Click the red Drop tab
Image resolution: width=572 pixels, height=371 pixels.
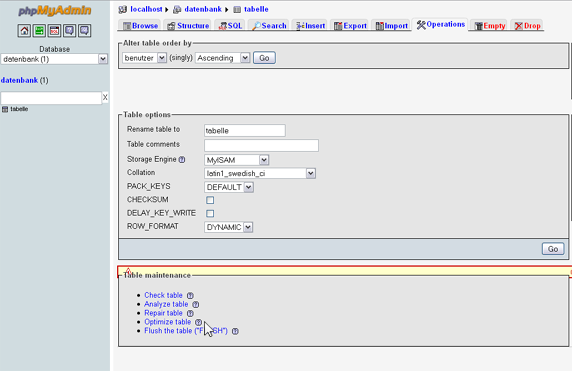pyautogui.click(x=527, y=26)
